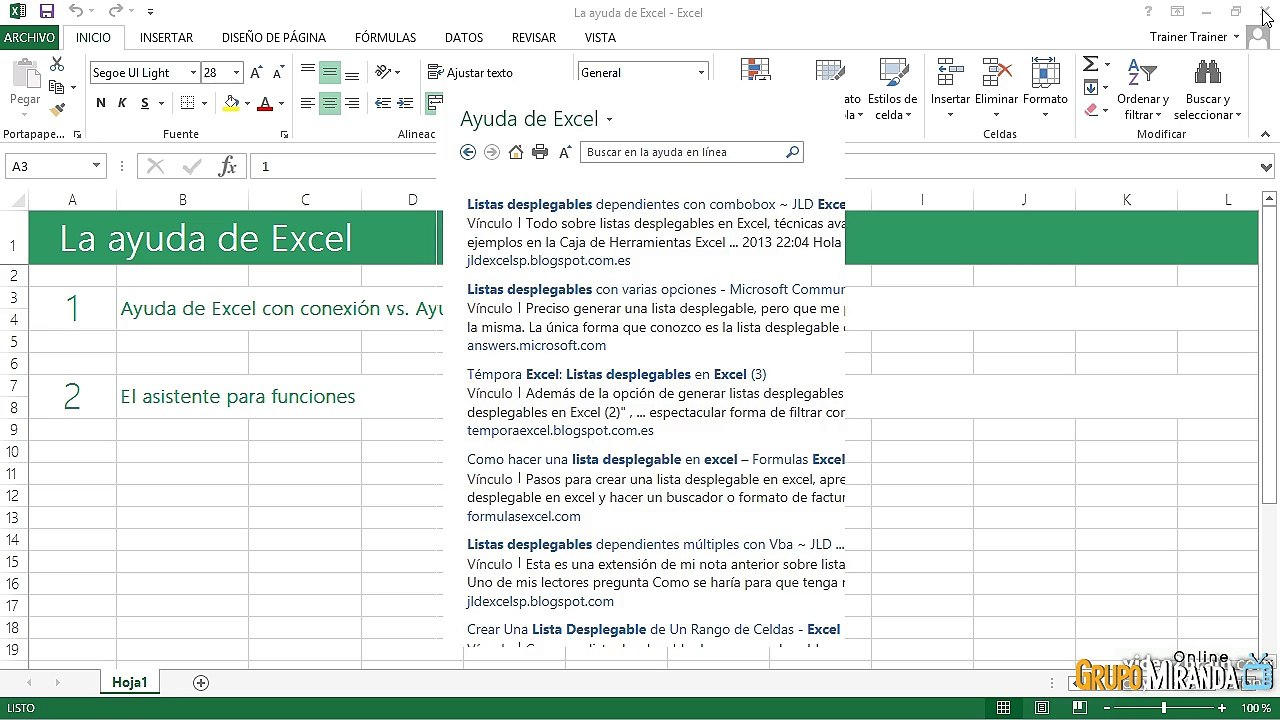Click the magnifier search icon in help

792,152
